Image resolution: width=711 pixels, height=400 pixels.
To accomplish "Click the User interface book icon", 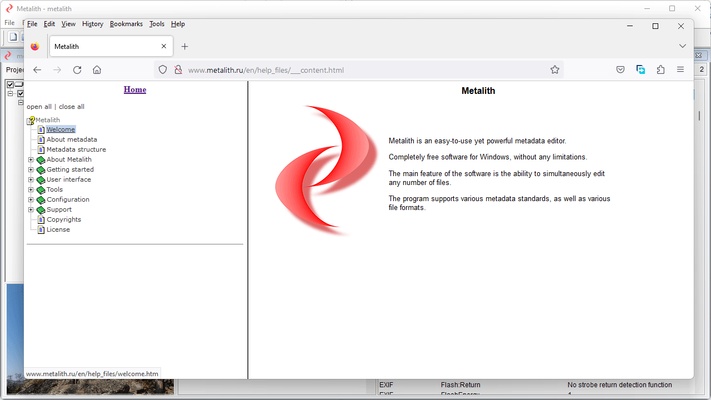I will click(41, 180).
